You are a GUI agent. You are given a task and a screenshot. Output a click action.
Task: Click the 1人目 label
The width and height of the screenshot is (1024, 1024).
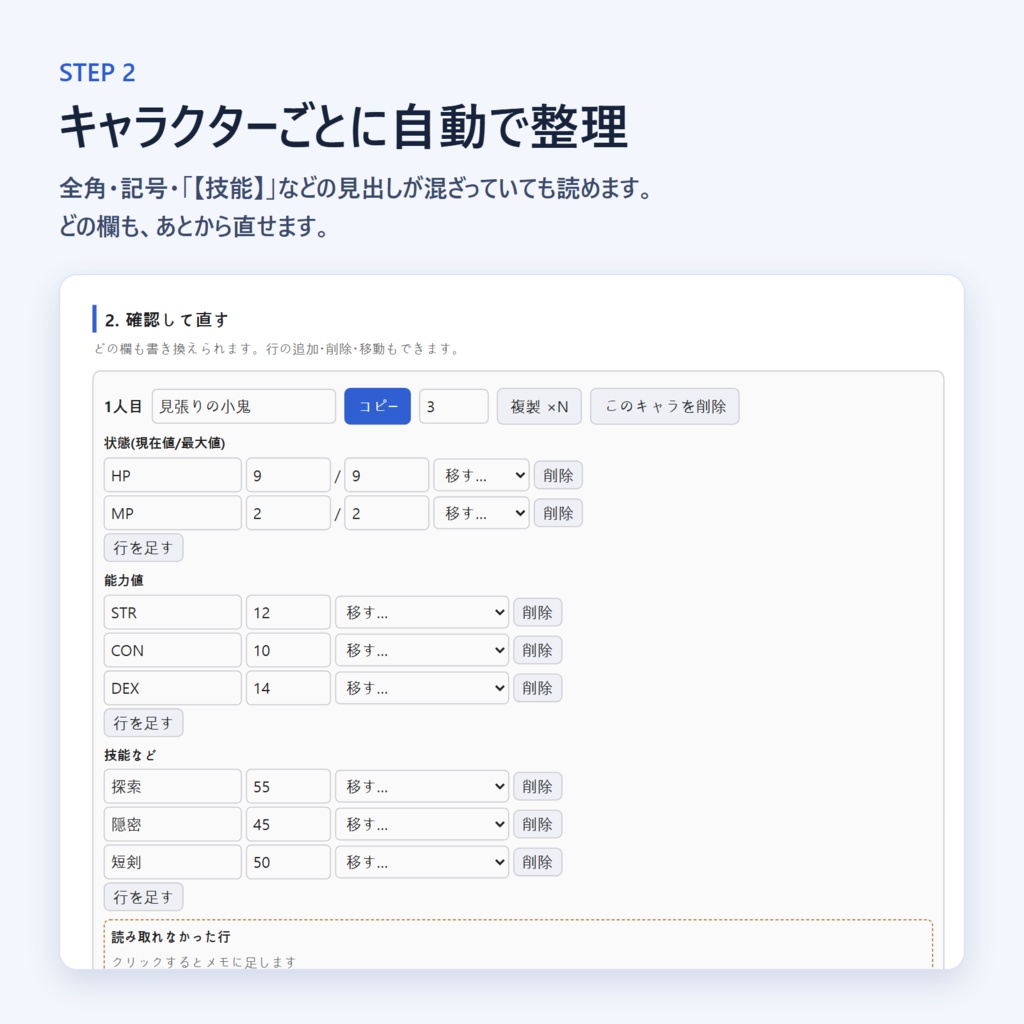tap(123, 406)
